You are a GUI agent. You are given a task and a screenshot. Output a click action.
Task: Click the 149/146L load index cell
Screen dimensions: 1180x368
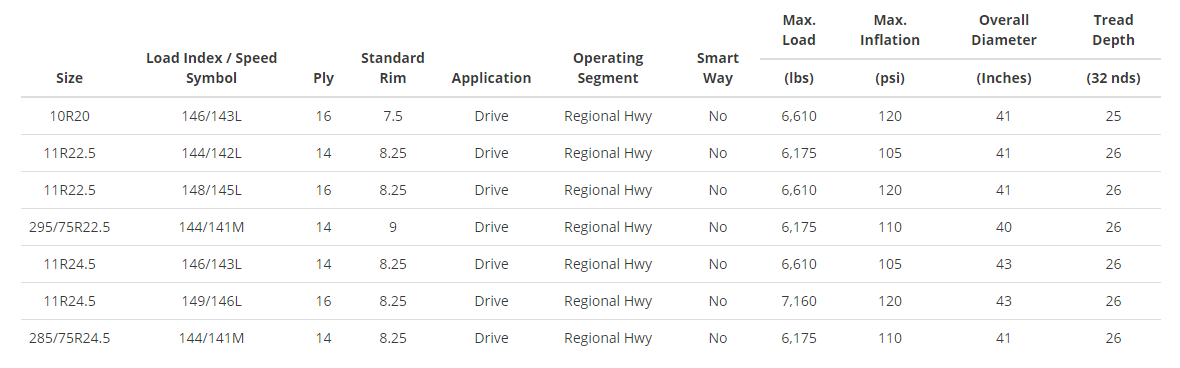coord(211,301)
